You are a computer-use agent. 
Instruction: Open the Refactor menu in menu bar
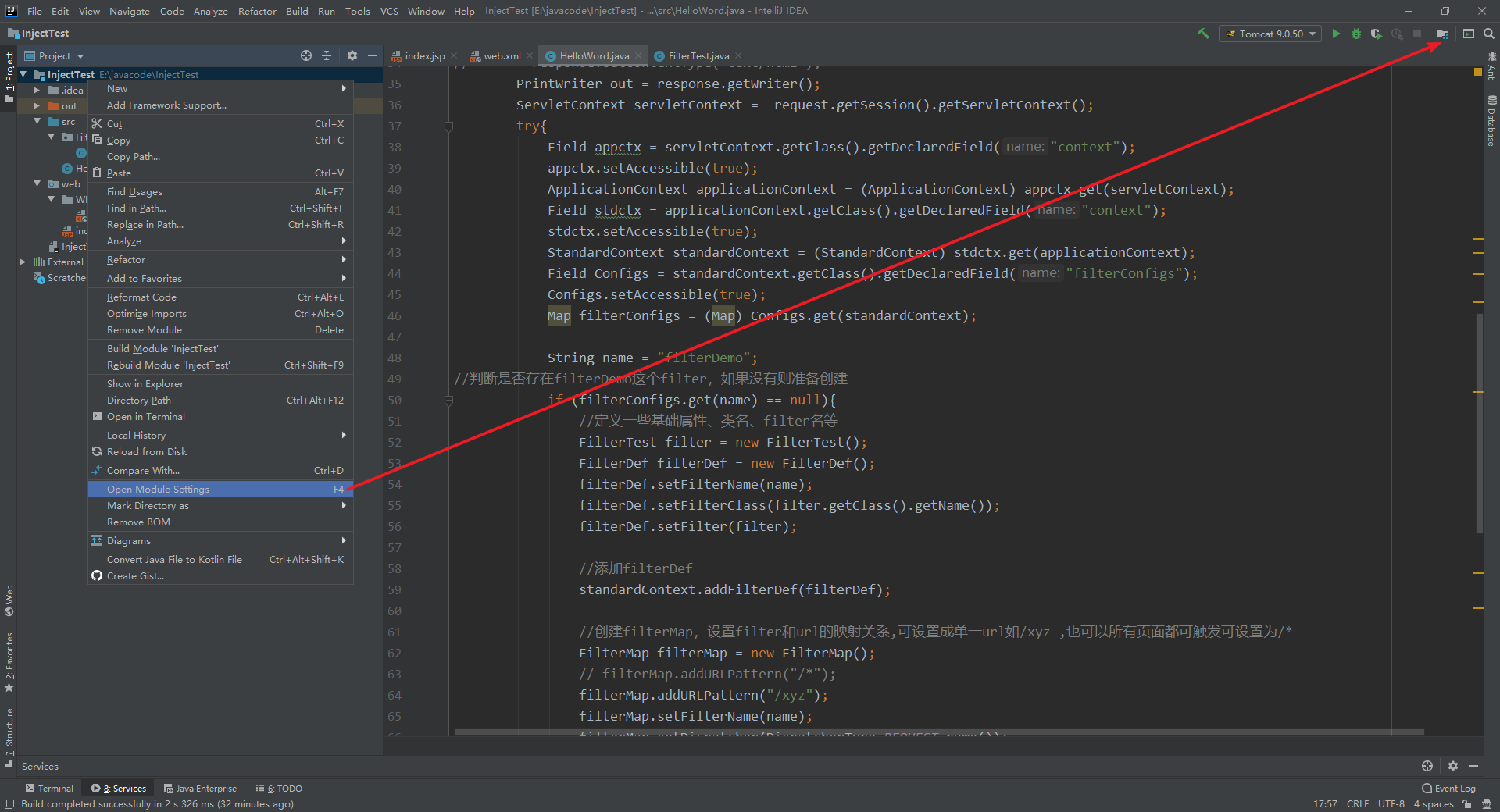click(257, 11)
